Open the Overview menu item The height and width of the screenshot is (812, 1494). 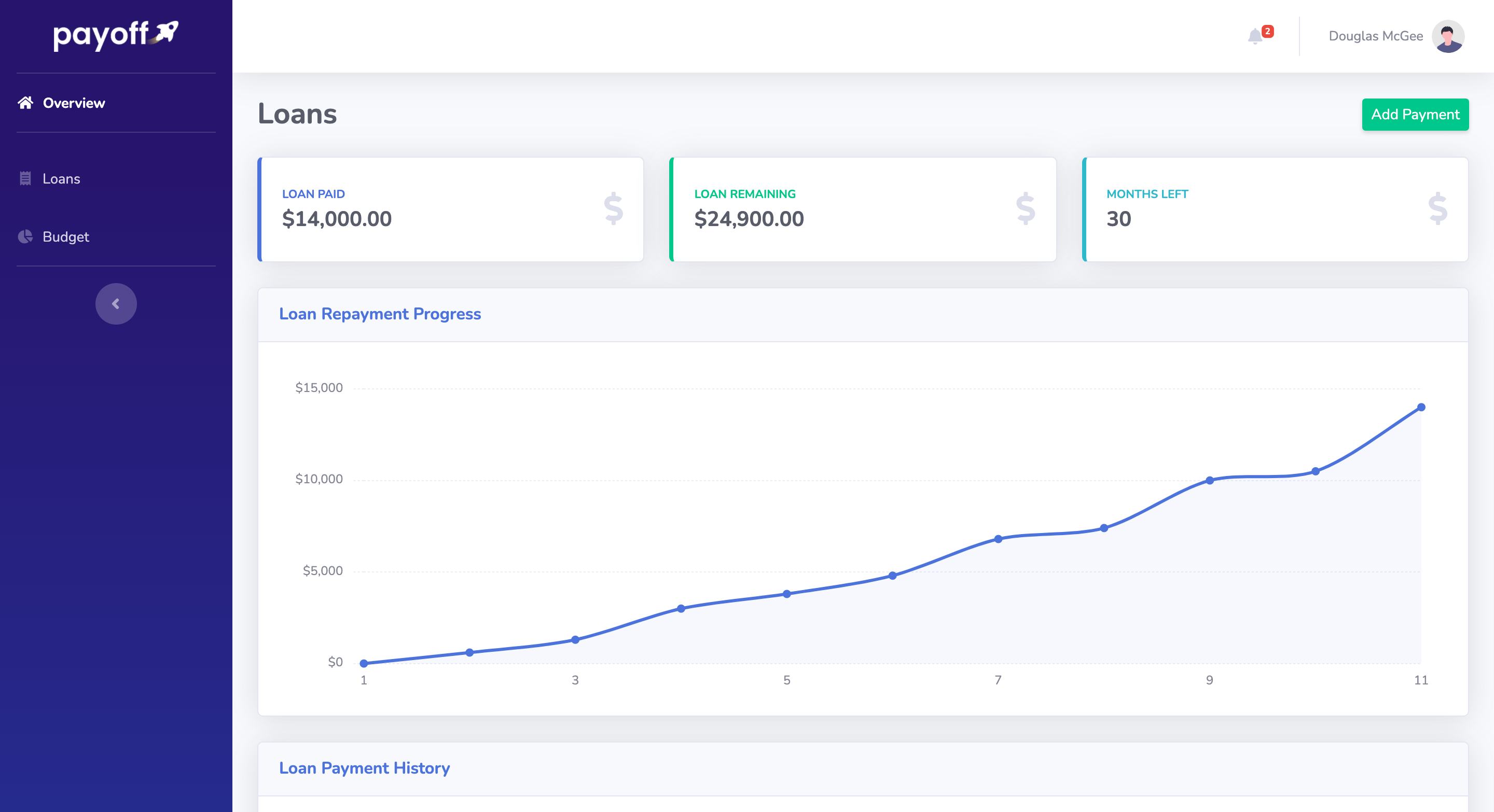(74, 103)
